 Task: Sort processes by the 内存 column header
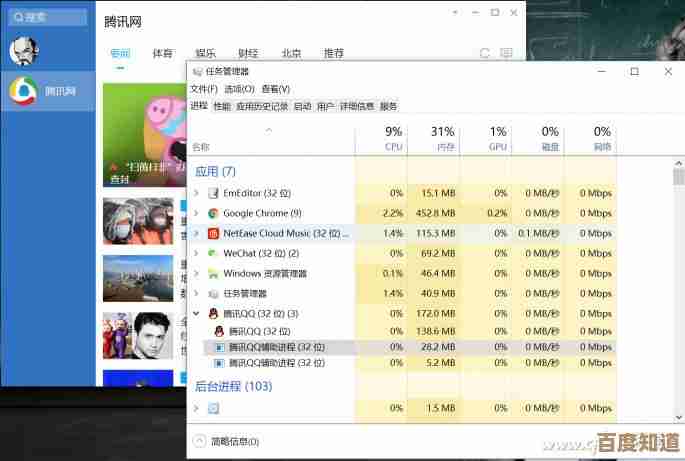[443, 138]
